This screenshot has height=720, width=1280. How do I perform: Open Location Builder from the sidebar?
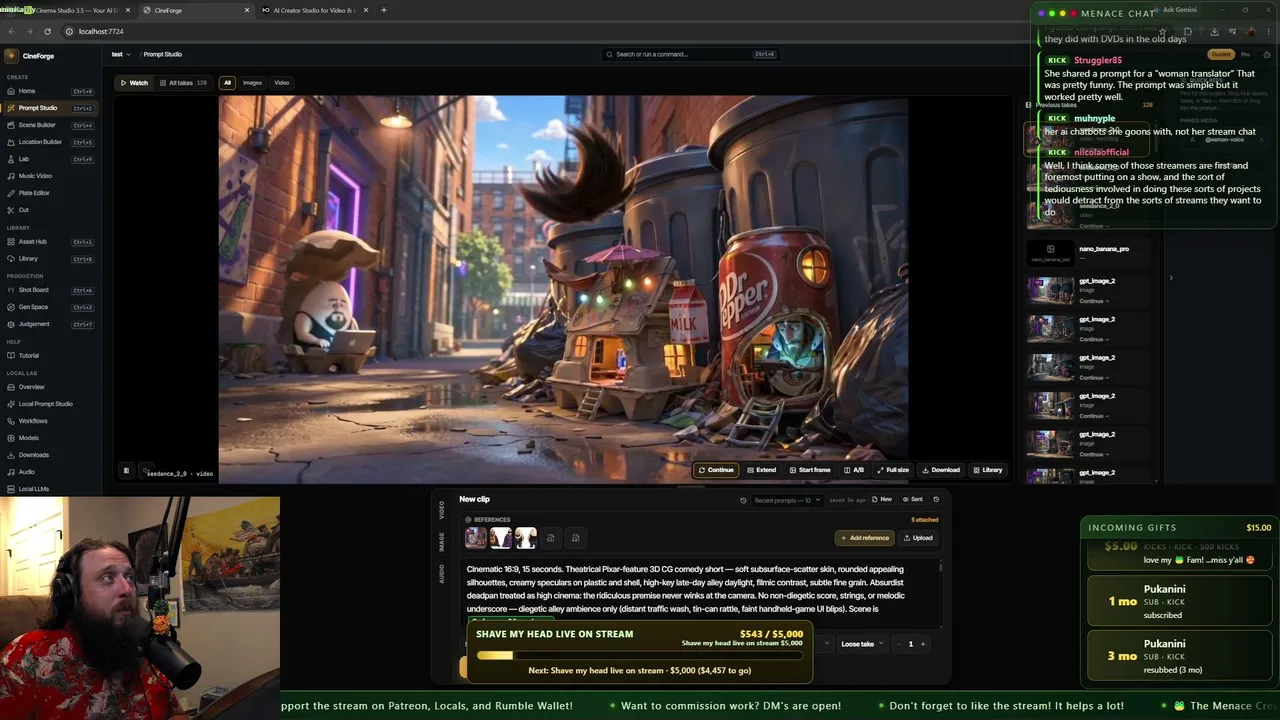pos(50,142)
